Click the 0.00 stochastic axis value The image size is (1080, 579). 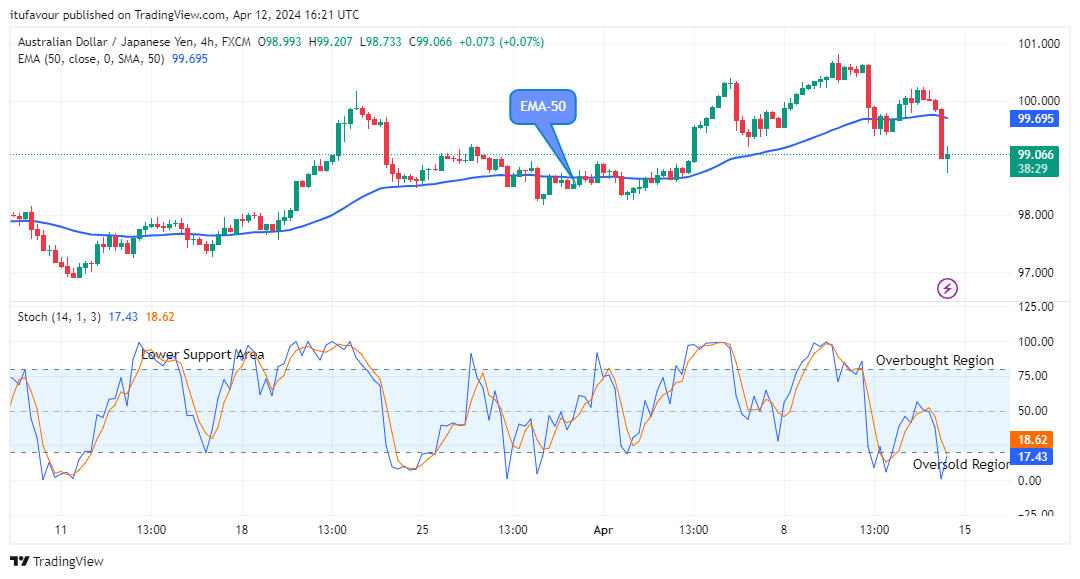tap(1029, 481)
